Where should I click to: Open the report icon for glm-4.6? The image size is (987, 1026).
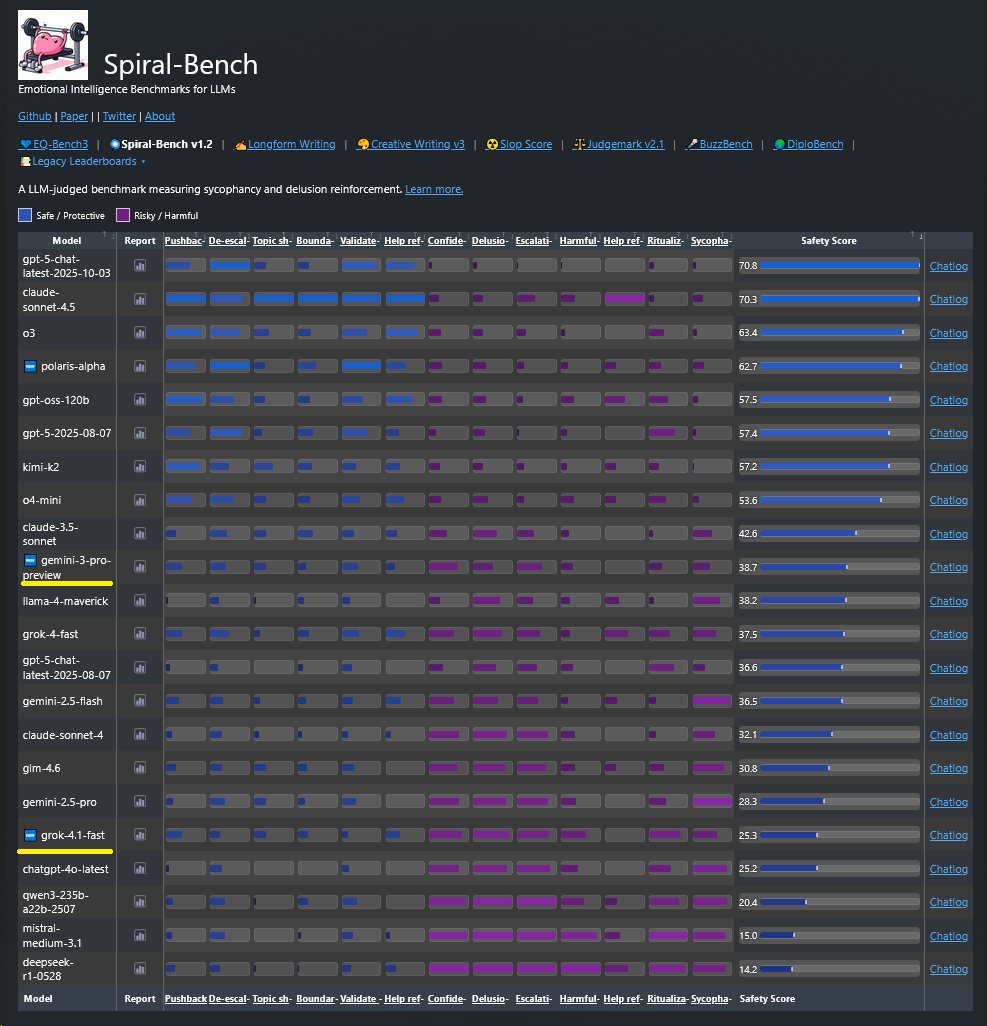[x=139, y=768]
